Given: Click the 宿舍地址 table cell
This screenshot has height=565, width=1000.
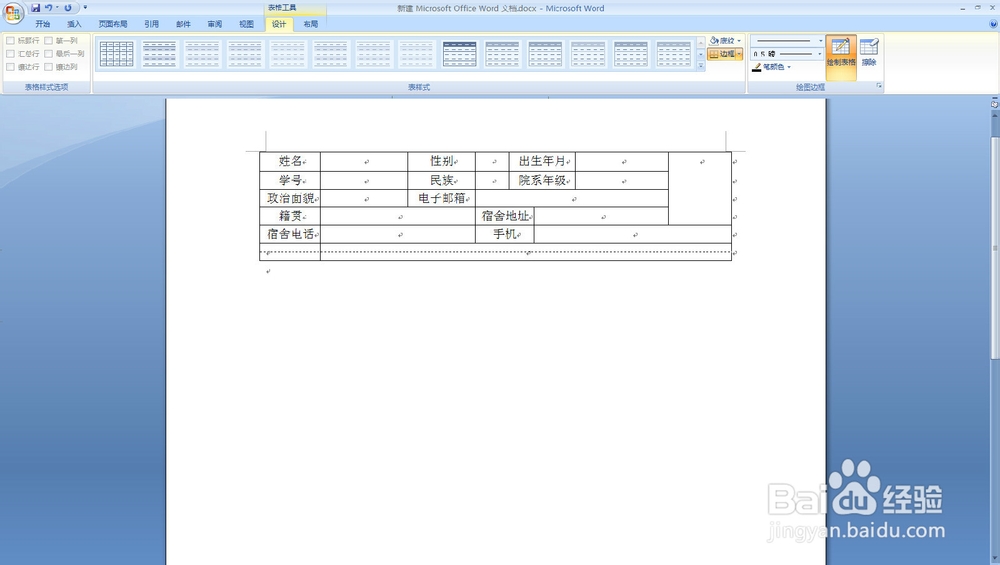Looking at the screenshot, I should pyautogui.click(x=504, y=216).
